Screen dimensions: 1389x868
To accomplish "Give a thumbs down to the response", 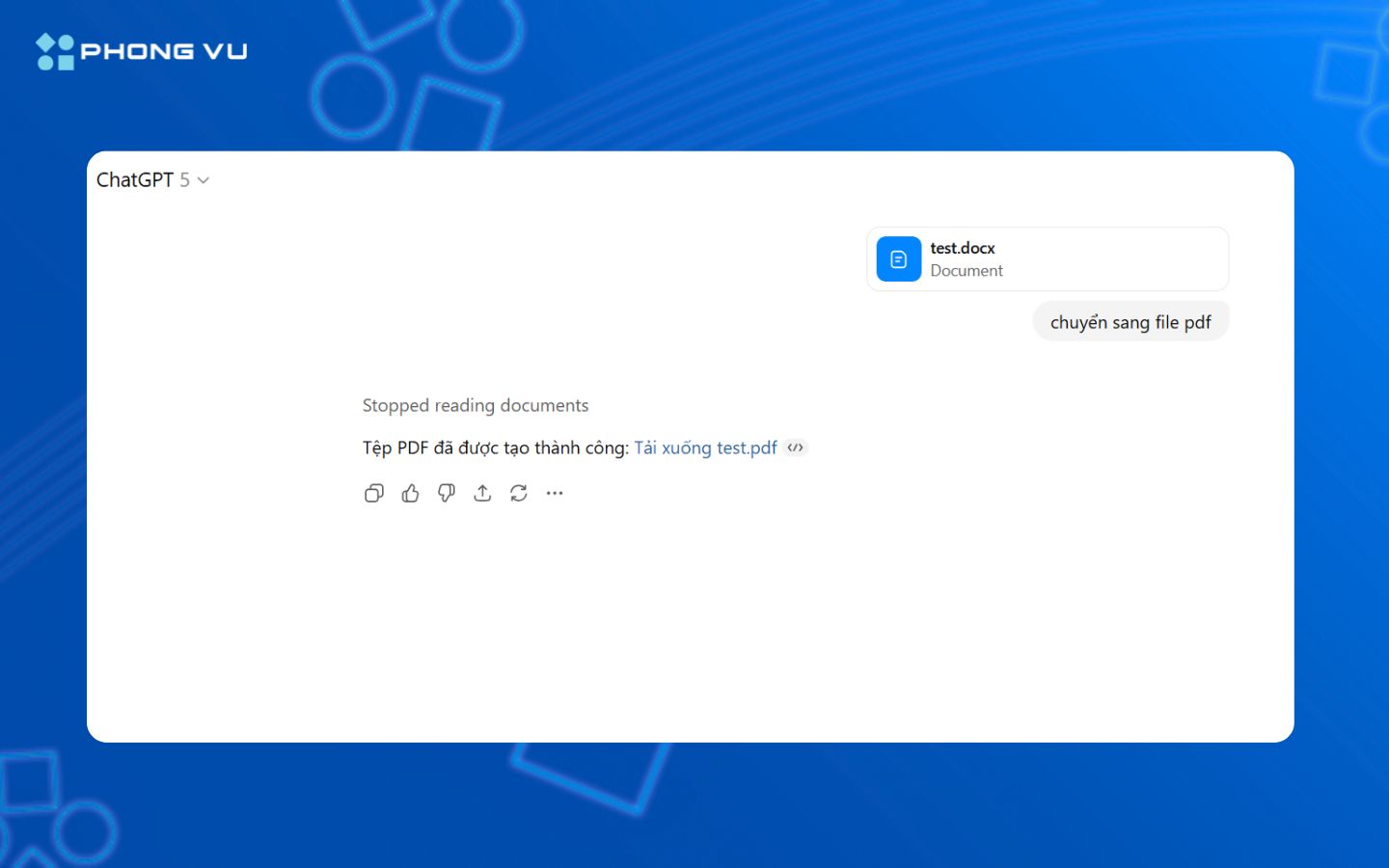I will (447, 493).
